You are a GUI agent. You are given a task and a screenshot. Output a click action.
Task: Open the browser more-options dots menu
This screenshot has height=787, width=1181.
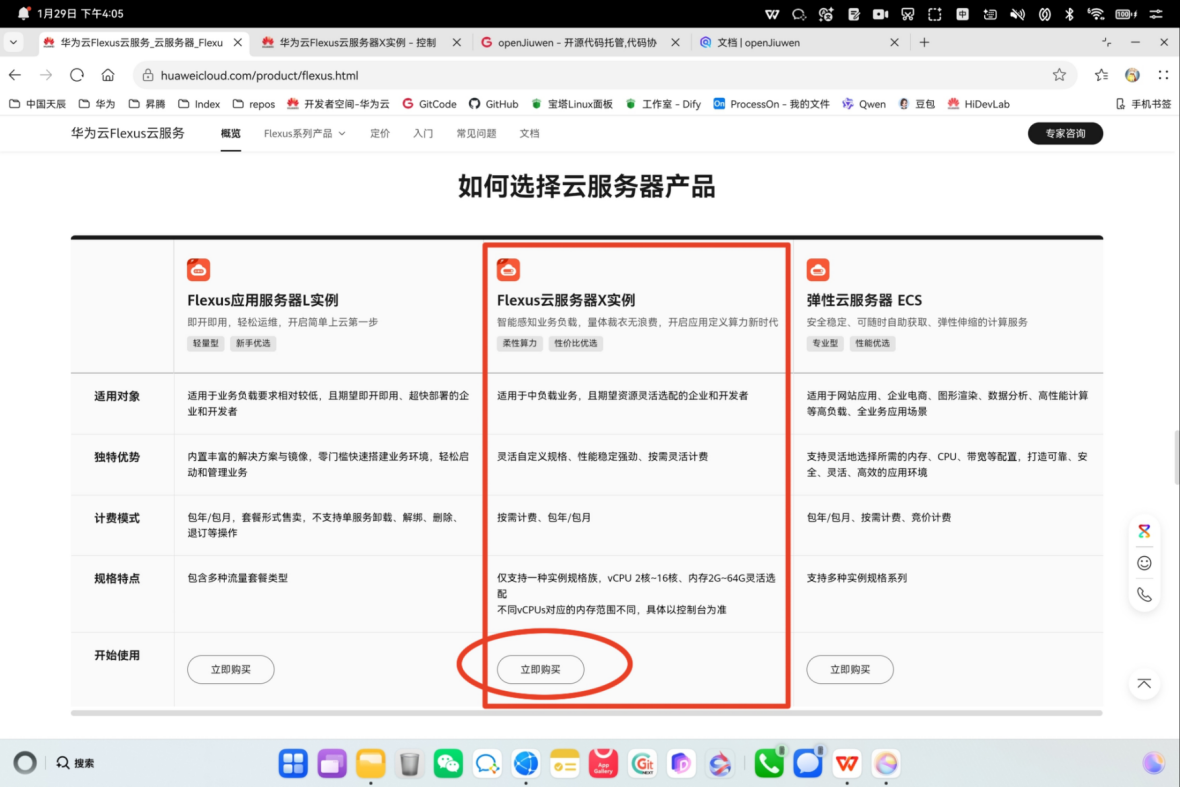coord(1163,75)
